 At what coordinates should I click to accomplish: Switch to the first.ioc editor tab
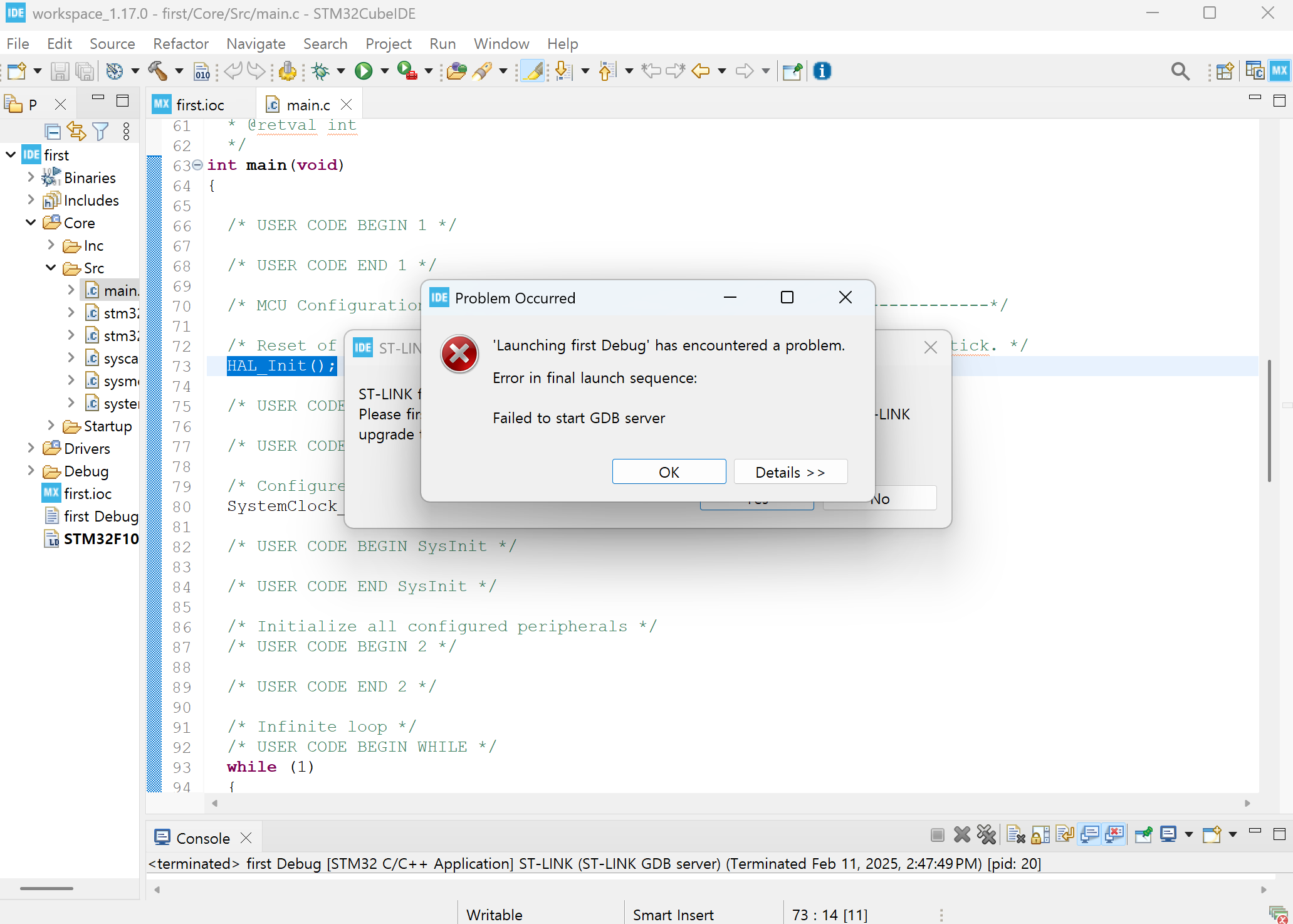tap(199, 105)
